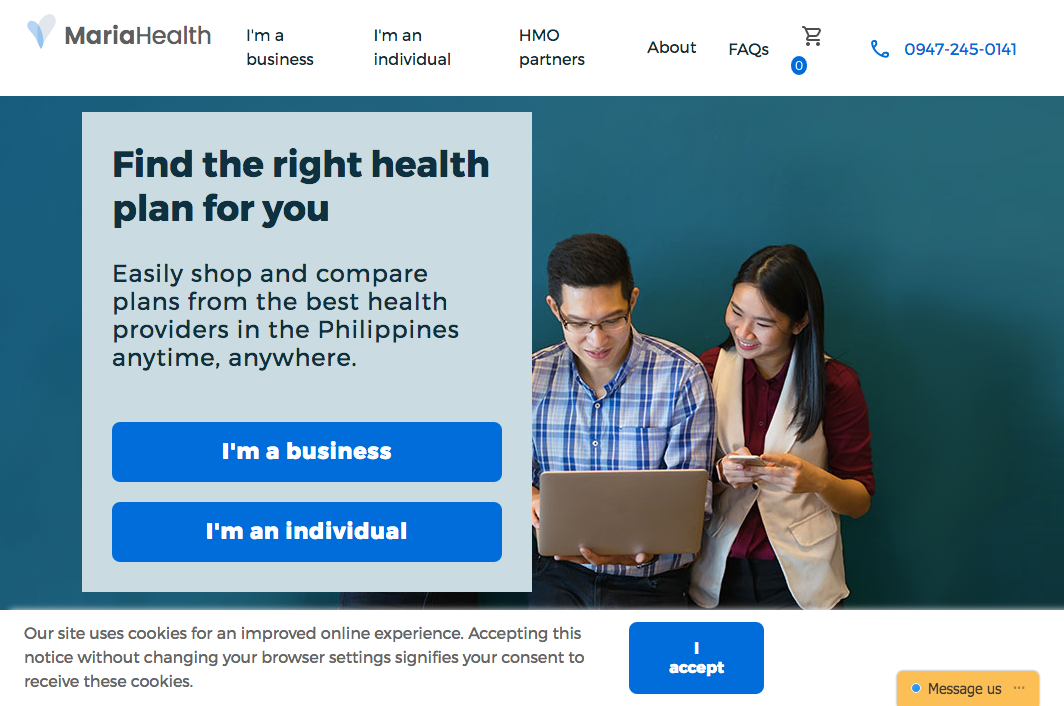Accept cookies with "I accept" button
Screen dimensions: 1064x706
tap(696, 658)
